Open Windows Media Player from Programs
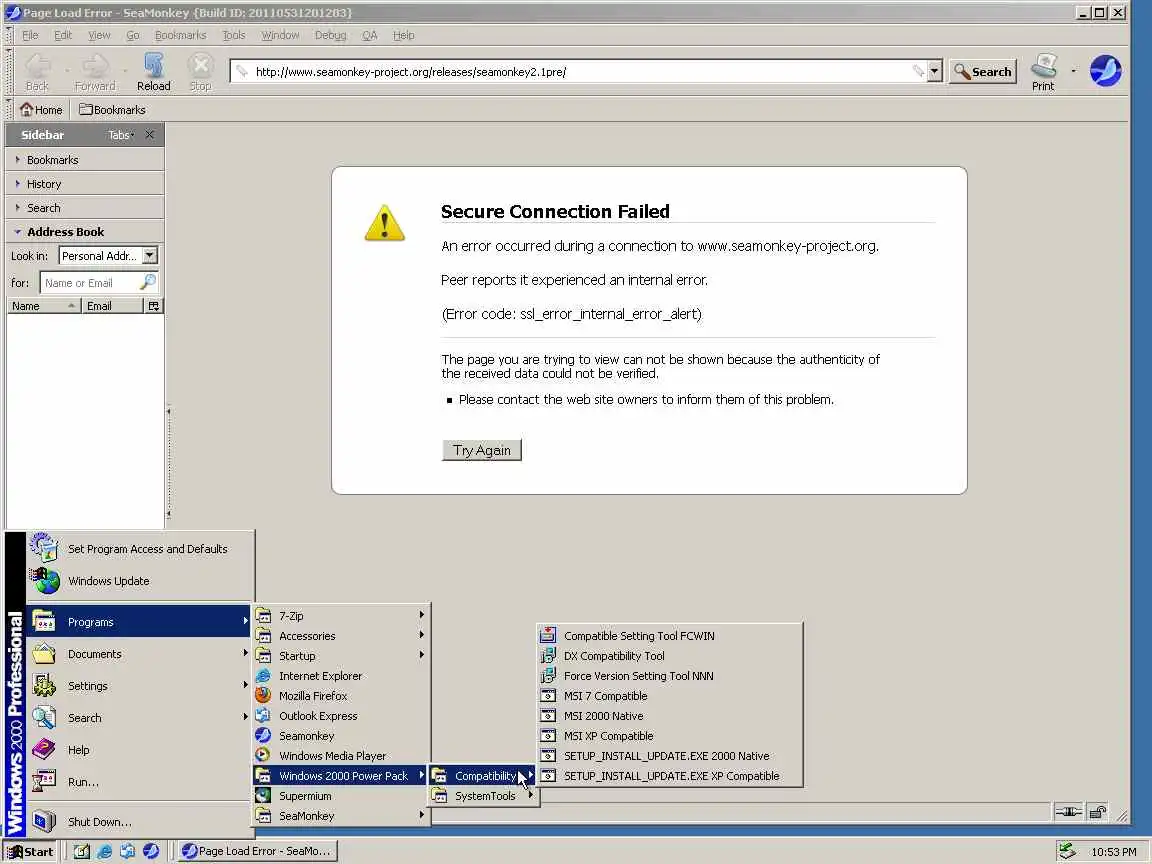 [342, 755]
